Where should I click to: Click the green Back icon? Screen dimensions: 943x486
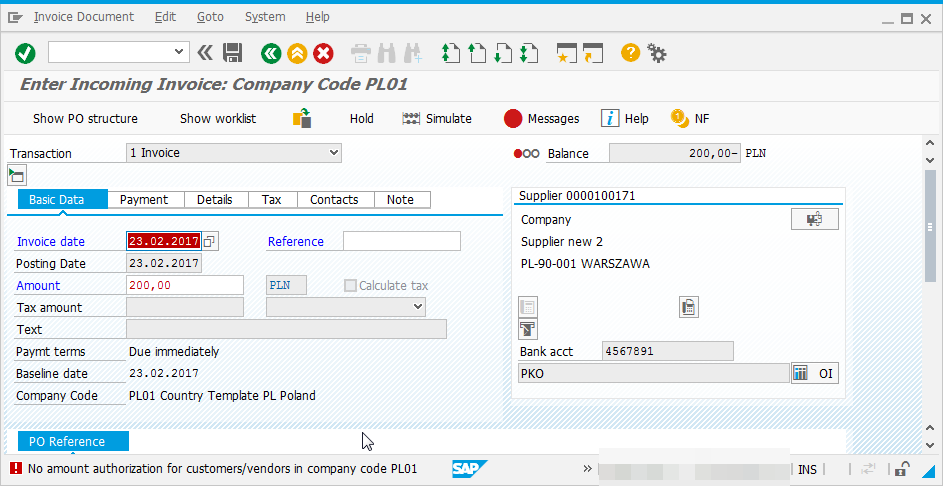(x=271, y=54)
